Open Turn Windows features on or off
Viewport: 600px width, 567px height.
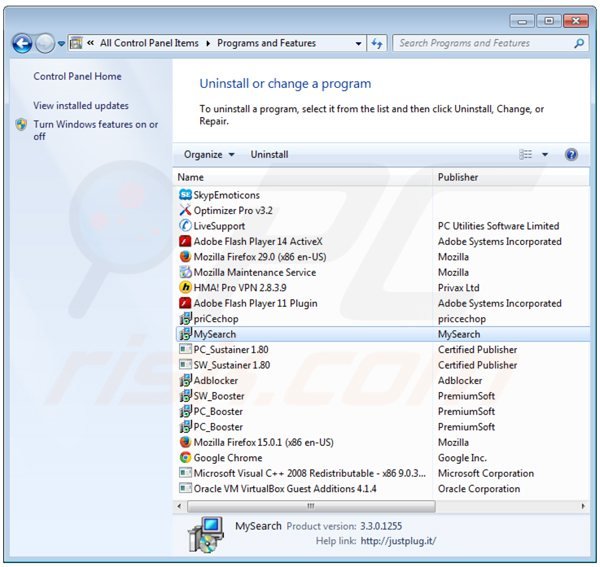tap(95, 130)
